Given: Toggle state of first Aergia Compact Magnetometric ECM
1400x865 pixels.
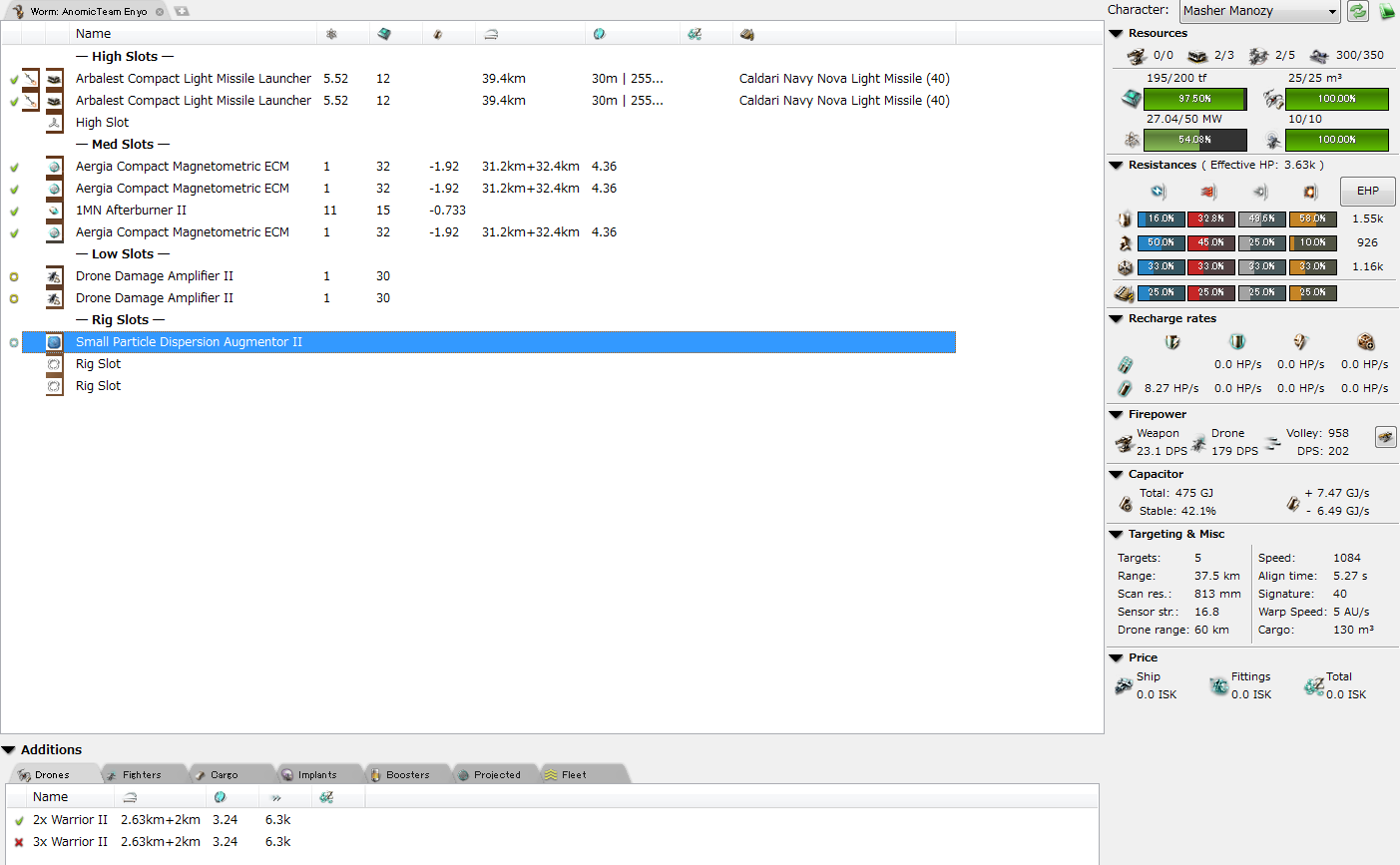Looking at the screenshot, I should click(x=14, y=167).
